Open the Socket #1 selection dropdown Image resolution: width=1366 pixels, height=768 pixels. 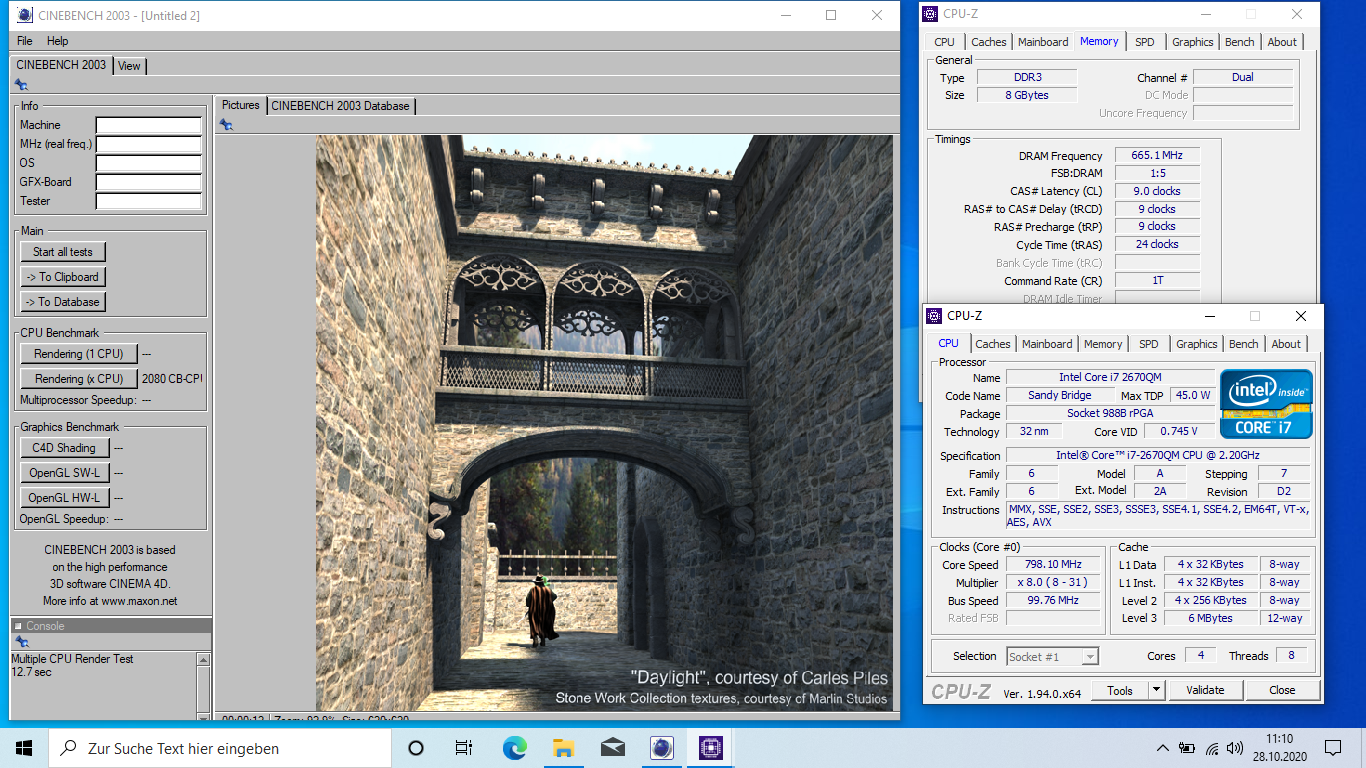1053,656
